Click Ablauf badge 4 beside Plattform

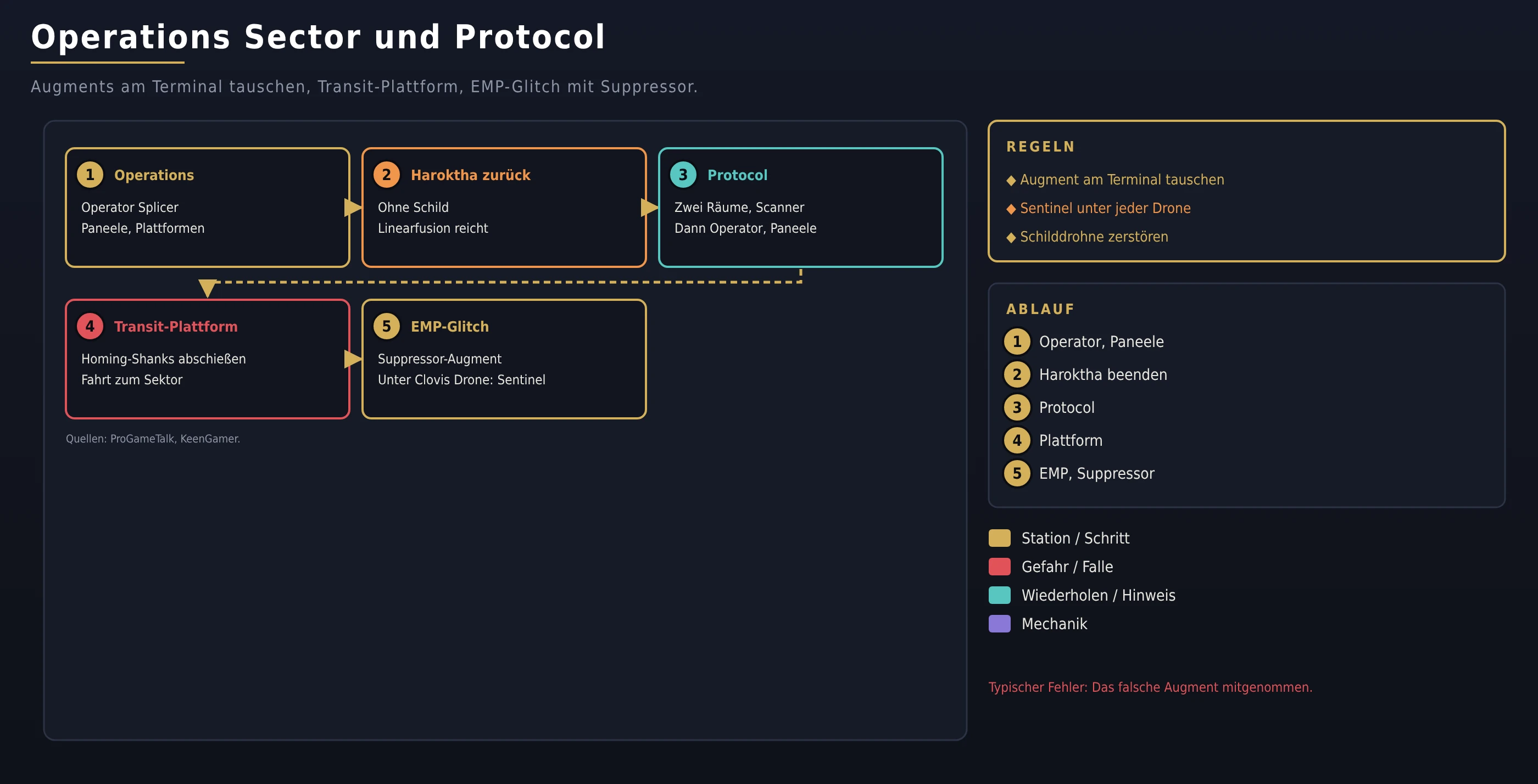pos(1017,440)
